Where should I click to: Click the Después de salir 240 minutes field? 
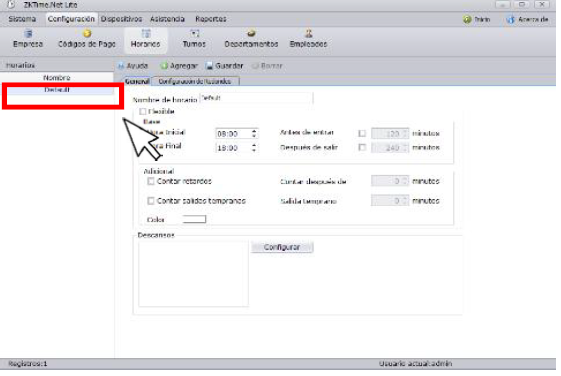click(x=390, y=147)
